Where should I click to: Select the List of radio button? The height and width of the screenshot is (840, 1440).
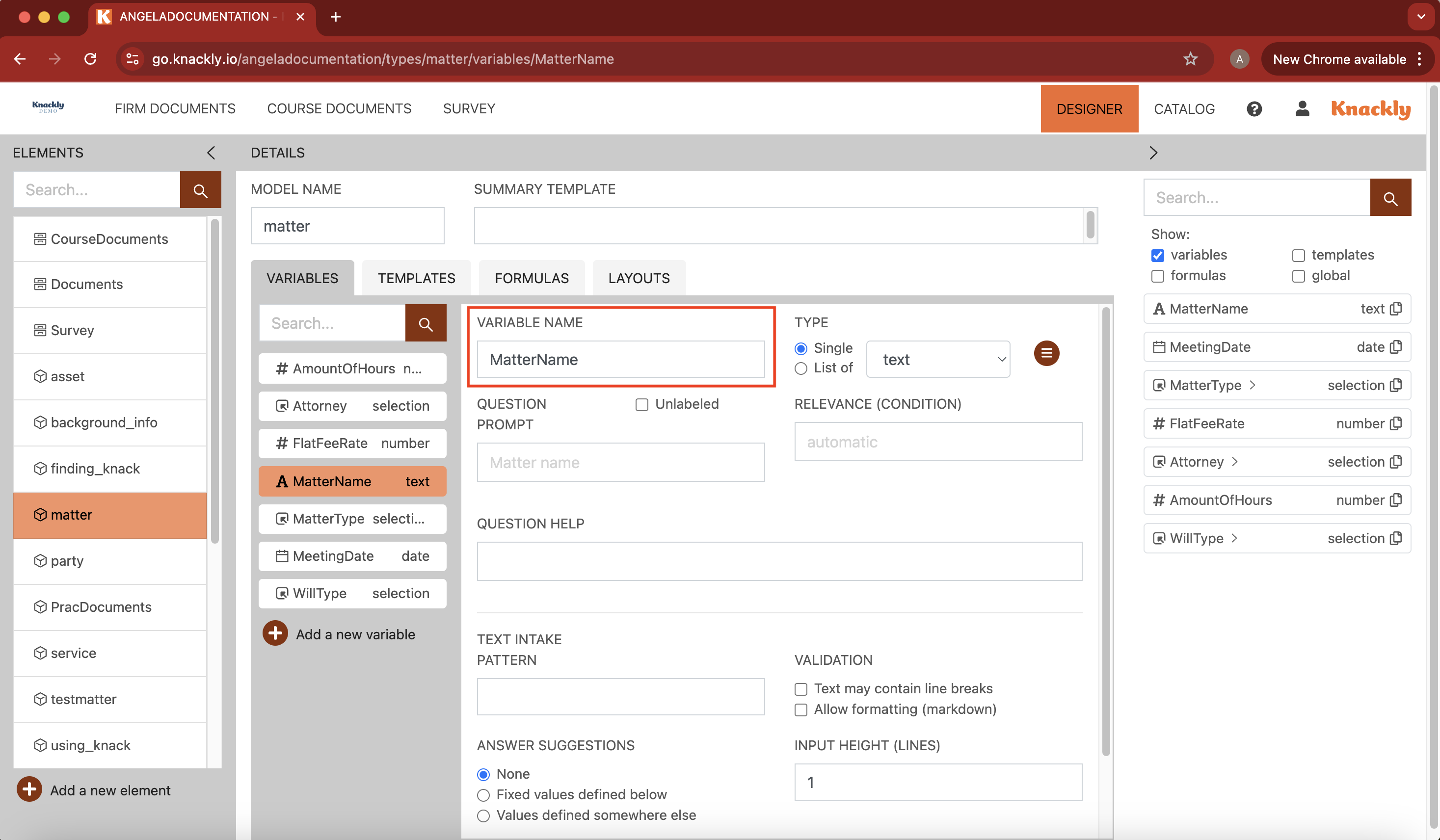click(x=800, y=368)
